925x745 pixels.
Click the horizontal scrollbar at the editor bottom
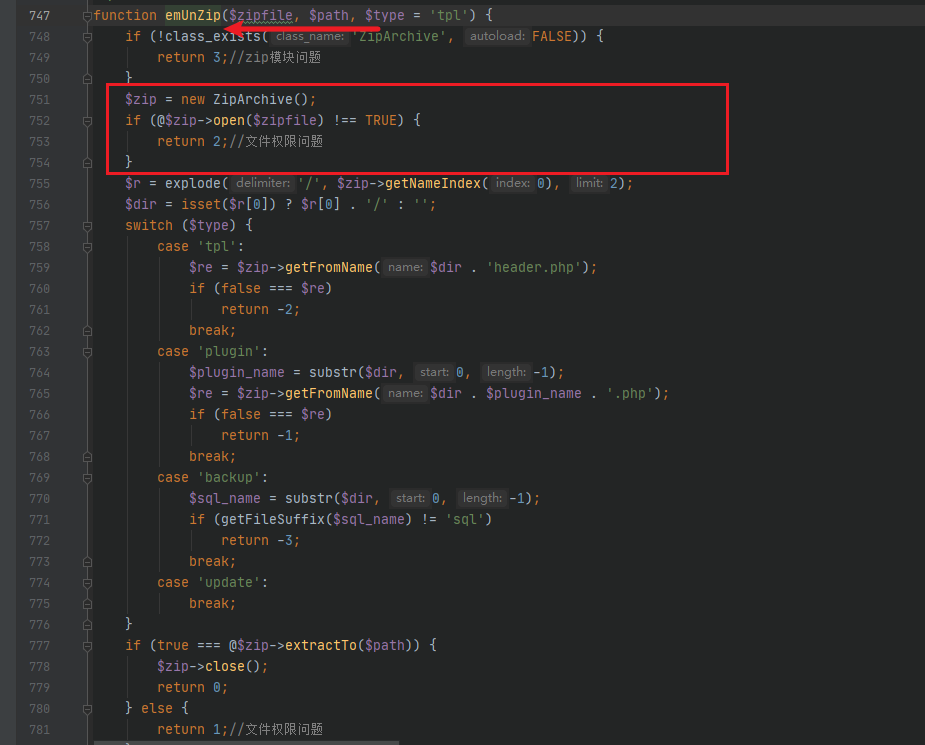tap(247, 743)
